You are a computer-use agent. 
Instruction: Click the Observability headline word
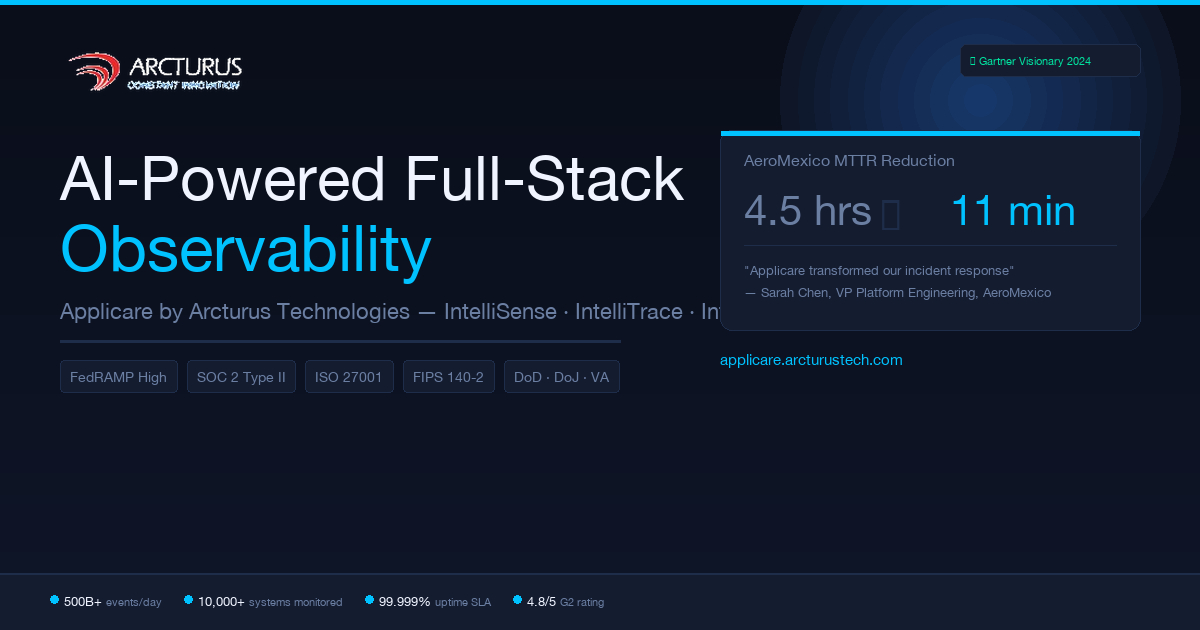[x=246, y=249]
